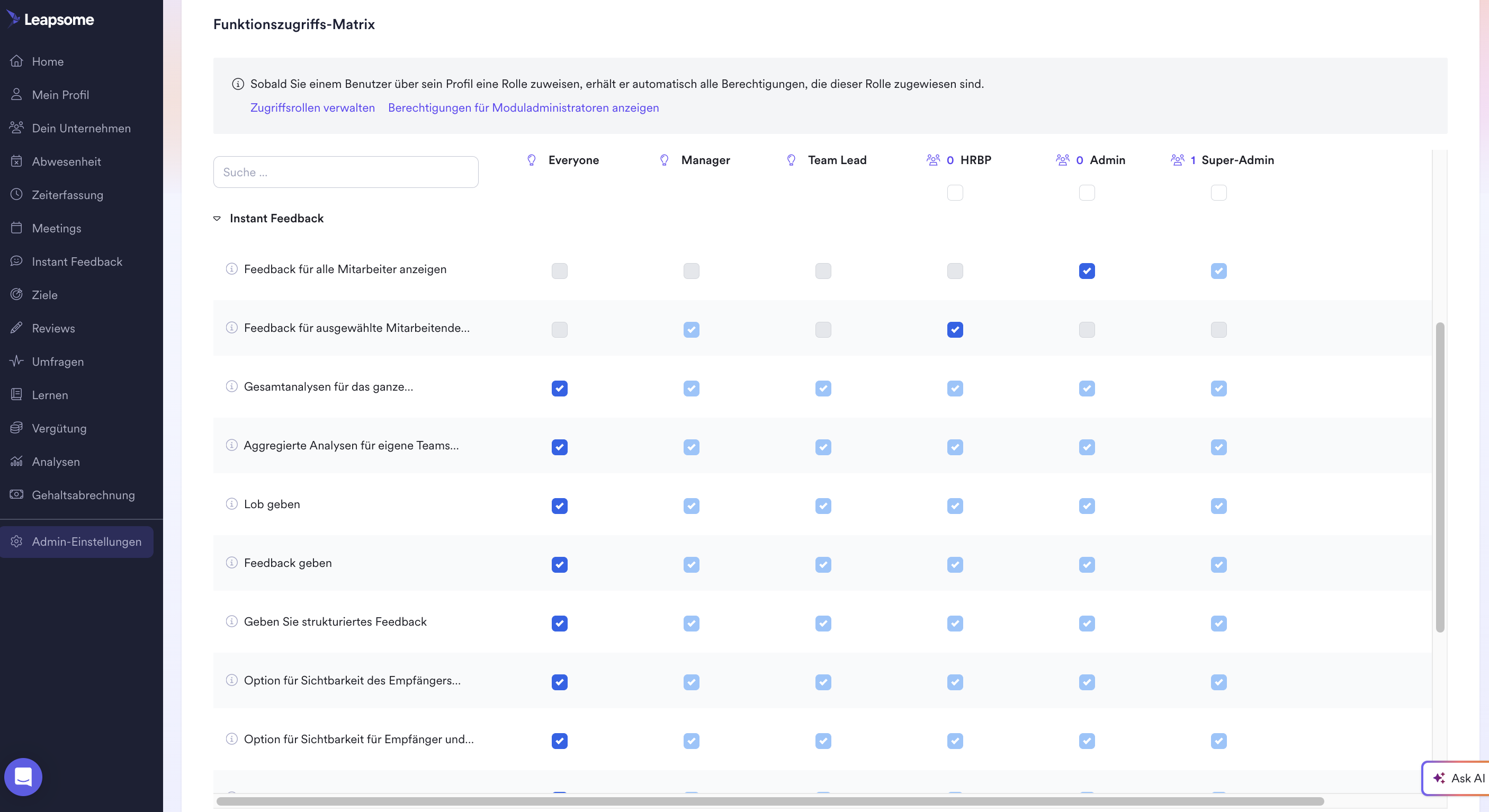Click the Umfragen pulse icon
The height and width of the screenshot is (812, 1489).
point(17,361)
